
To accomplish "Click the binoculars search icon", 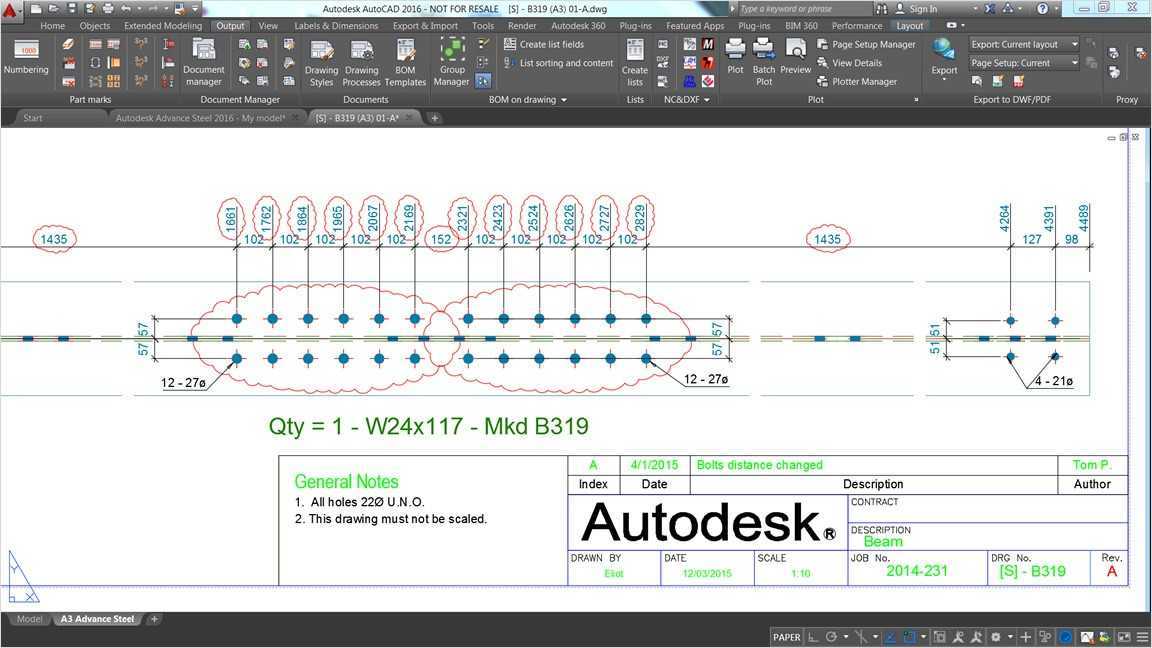I will (x=882, y=9).
